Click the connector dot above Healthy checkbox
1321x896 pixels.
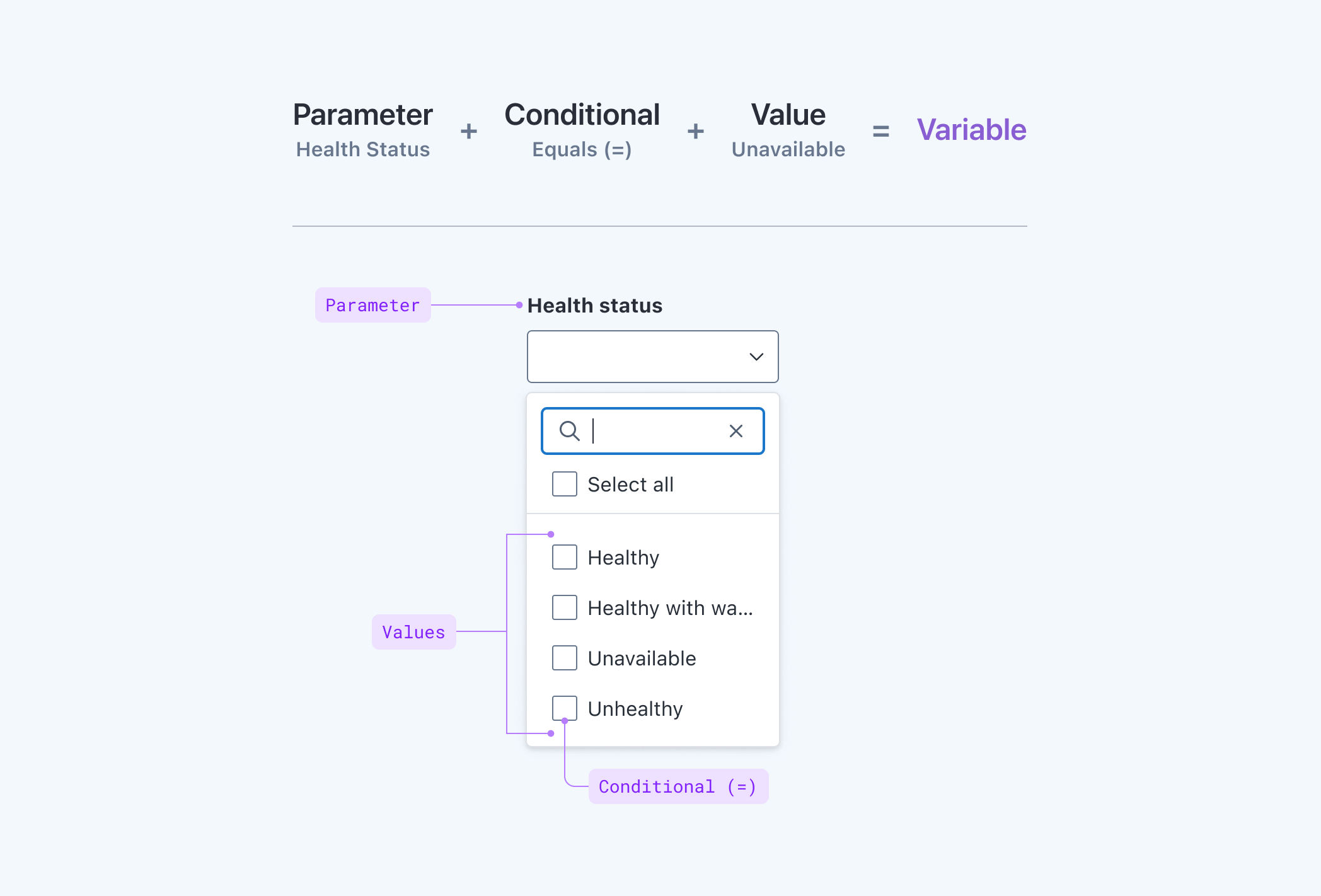pos(551,533)
